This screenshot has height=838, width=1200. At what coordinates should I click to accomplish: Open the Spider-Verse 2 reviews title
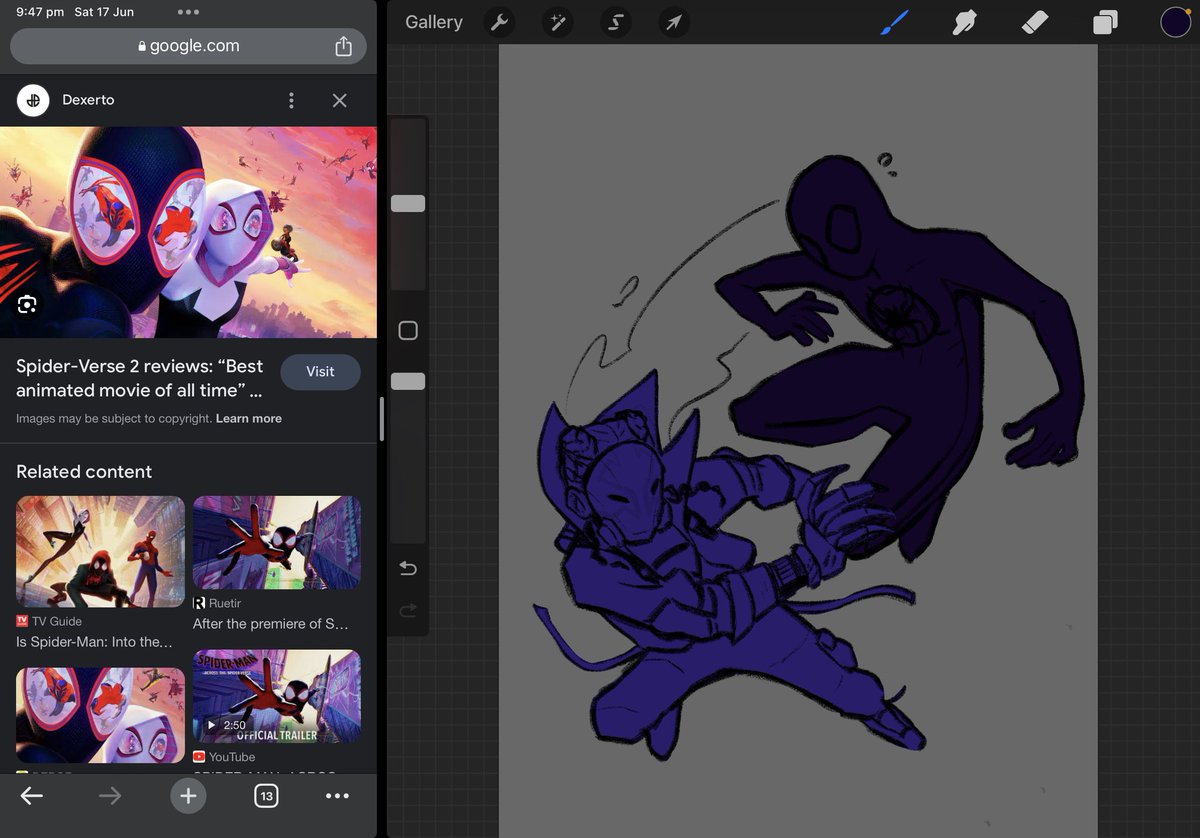coord(140,378)
